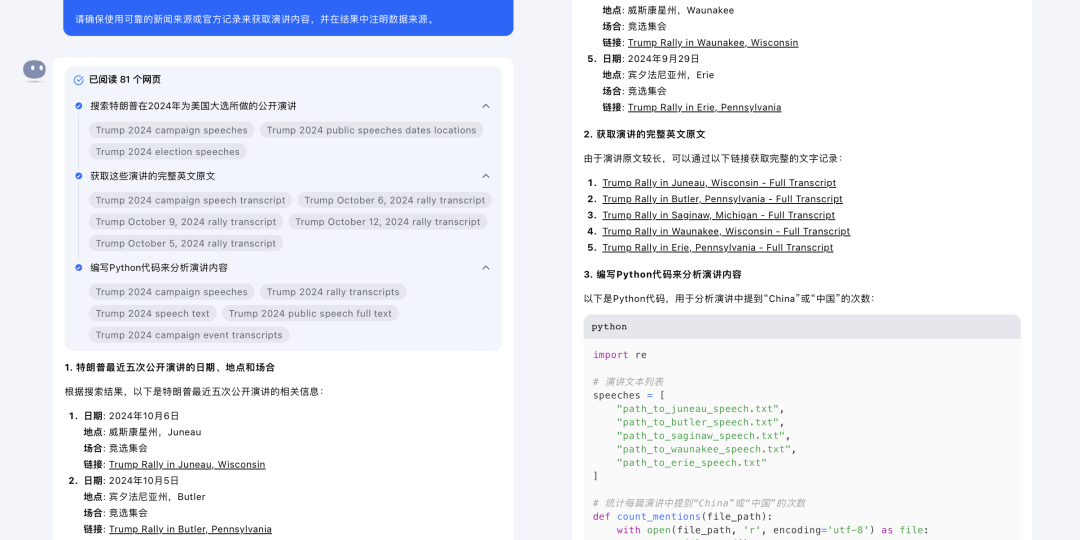Click the blue bullet icon beside 搜索特朗普在2024年 step
Viewport: 1080px width, 540px height.
coord(79,106)
